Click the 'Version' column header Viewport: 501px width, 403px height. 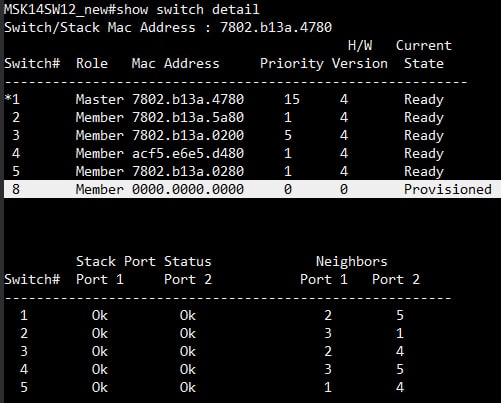tap(360, 63)
